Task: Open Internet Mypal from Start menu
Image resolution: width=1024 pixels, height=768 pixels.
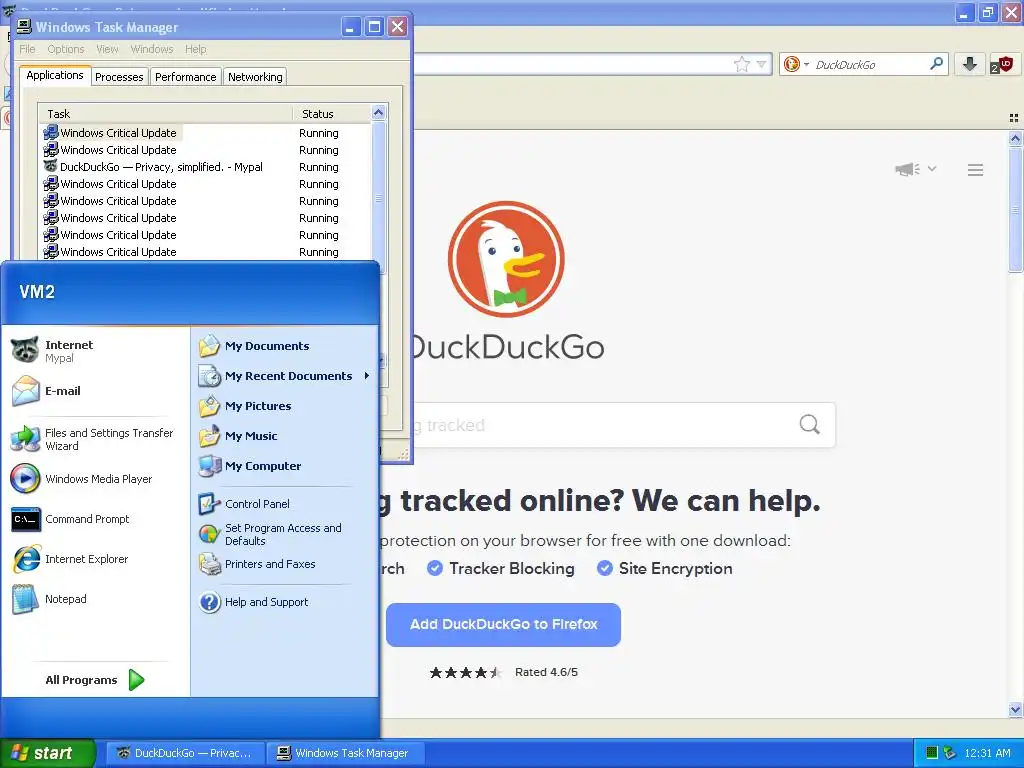Action: (54, 351)
